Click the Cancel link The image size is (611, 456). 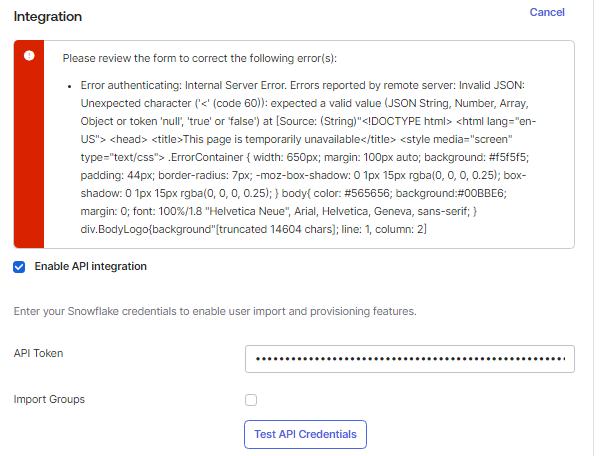click(x=547, y=12)
